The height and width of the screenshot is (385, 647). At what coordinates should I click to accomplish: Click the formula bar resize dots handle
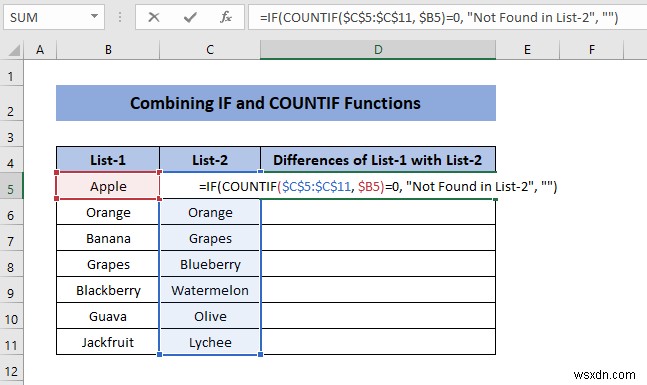point(120,17)
